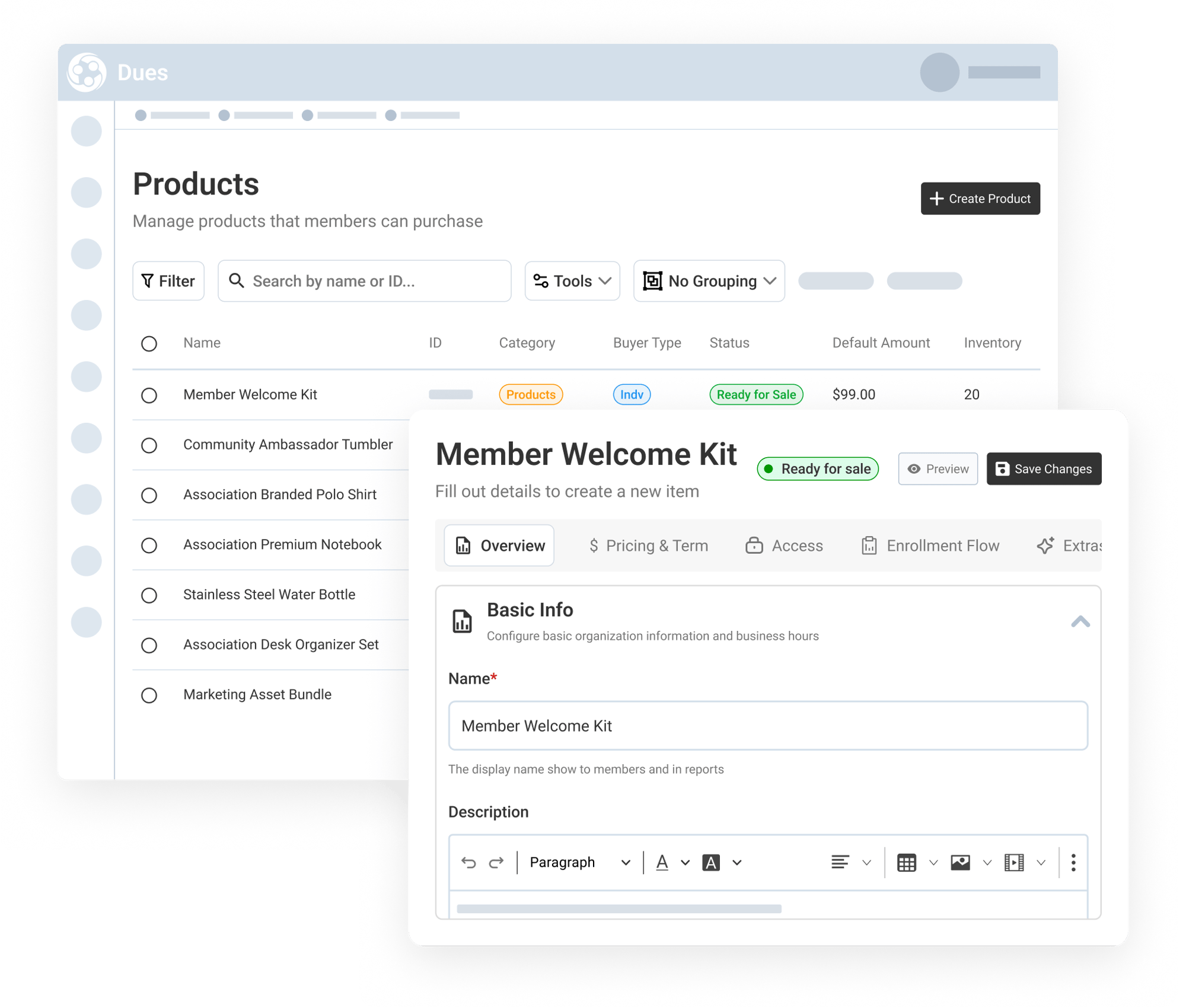
Task: Click the description editor text area
Action: (x=768, y=906)
